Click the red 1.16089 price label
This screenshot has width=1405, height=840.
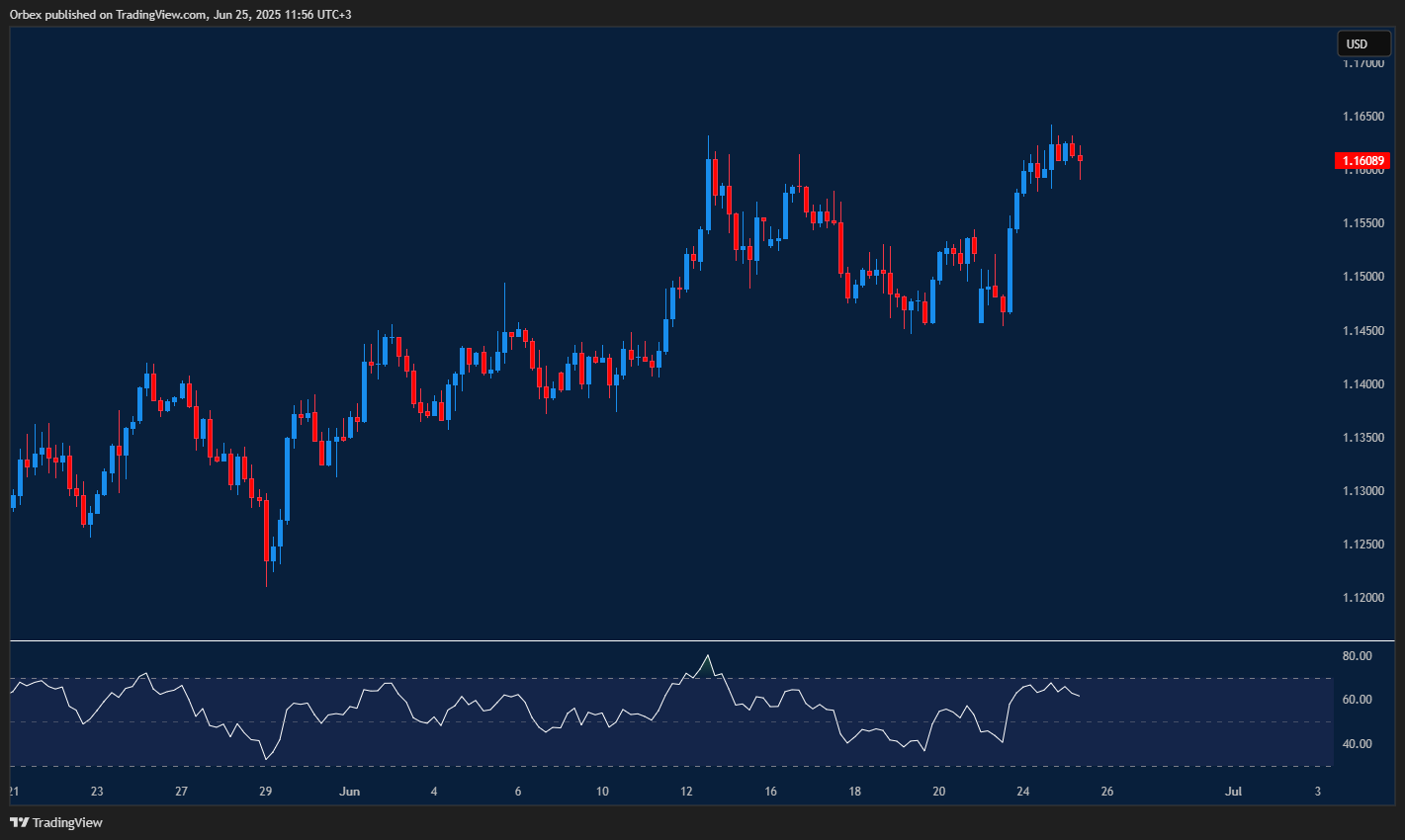tap(1363, 160)
